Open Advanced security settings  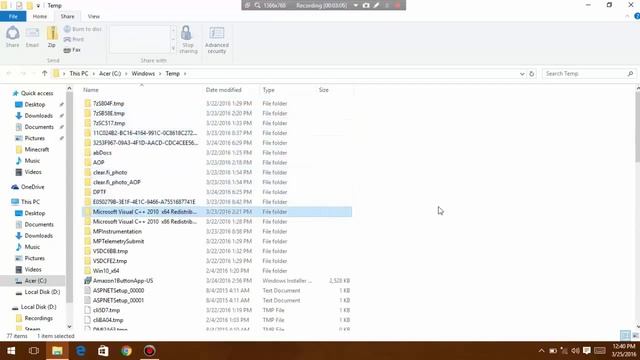point(217,40)
